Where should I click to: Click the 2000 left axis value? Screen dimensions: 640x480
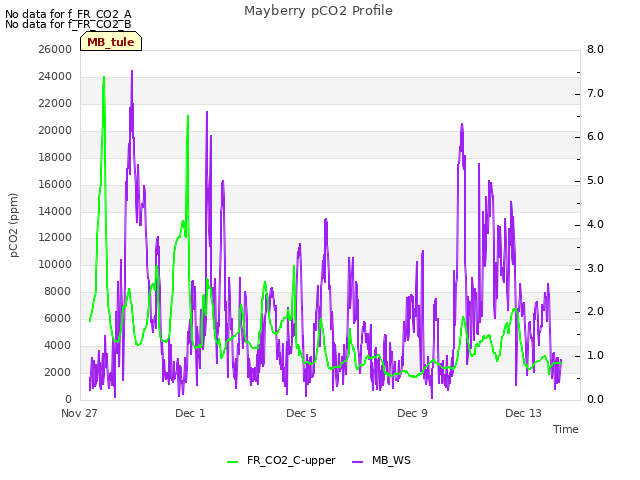[57, 372]
